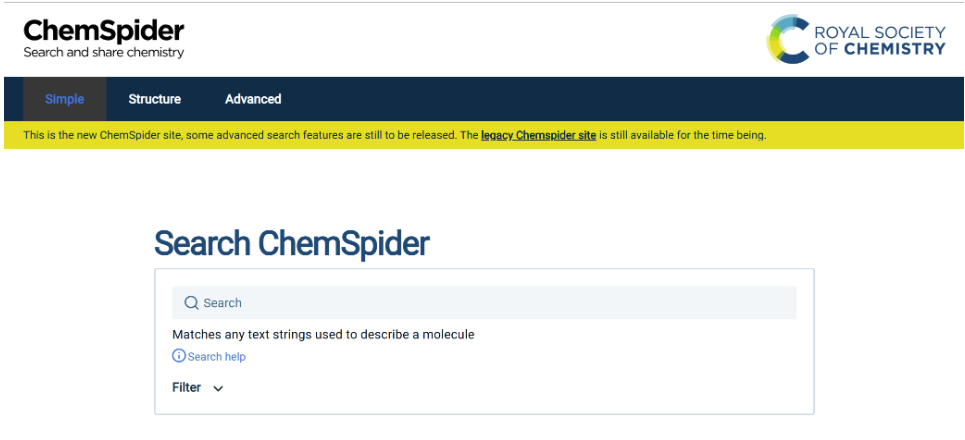Screen dimensions: 965x440
Task: Open the Search help link
Action: tap(217, 357)
